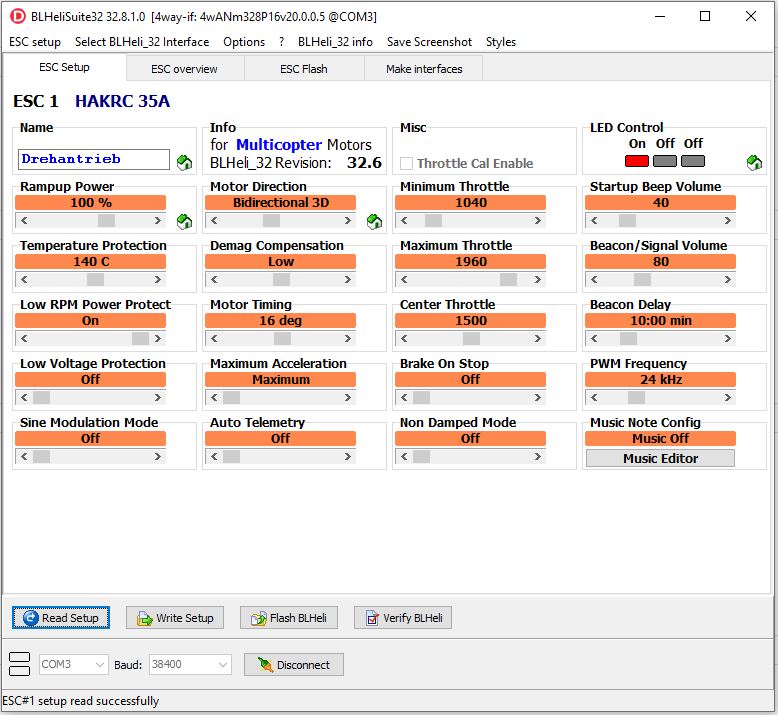Open the Options menu
Screen dimensions: 778x715
tap(244, 42)
